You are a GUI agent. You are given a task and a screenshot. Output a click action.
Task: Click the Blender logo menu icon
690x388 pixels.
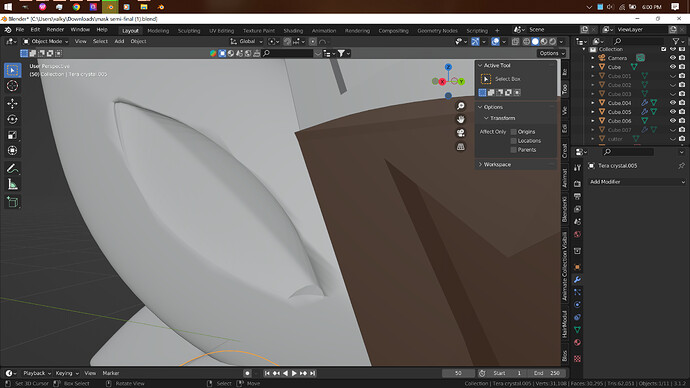8,30
